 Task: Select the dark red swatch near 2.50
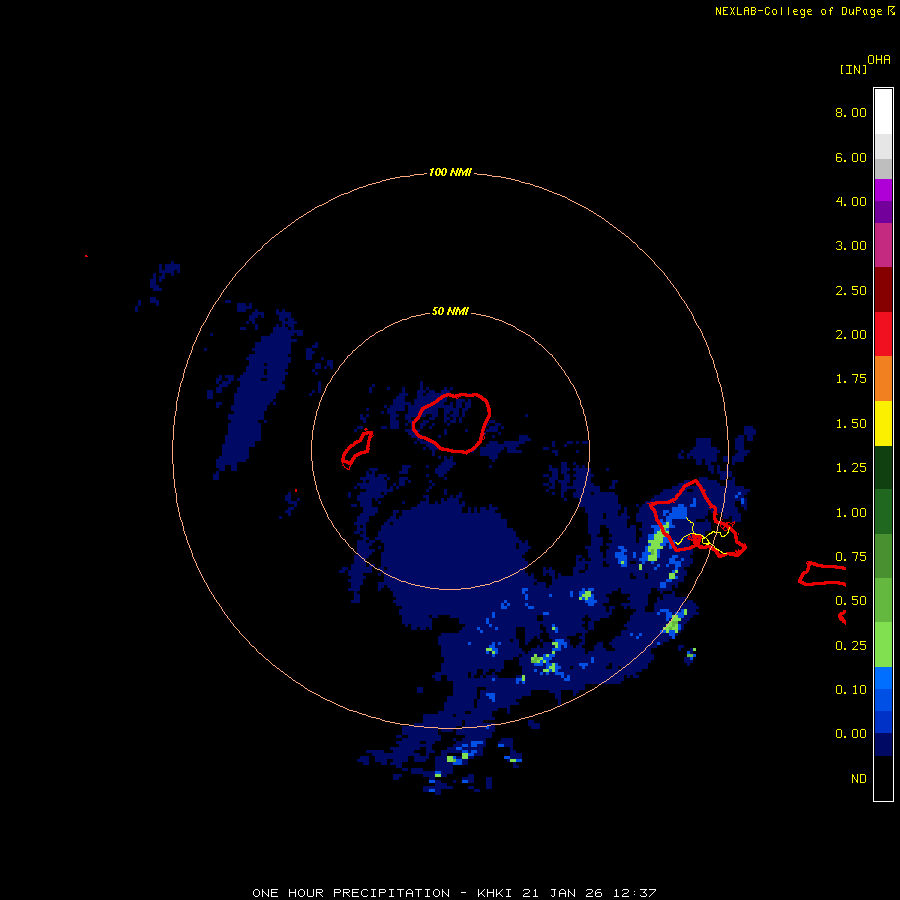(883, 290)
